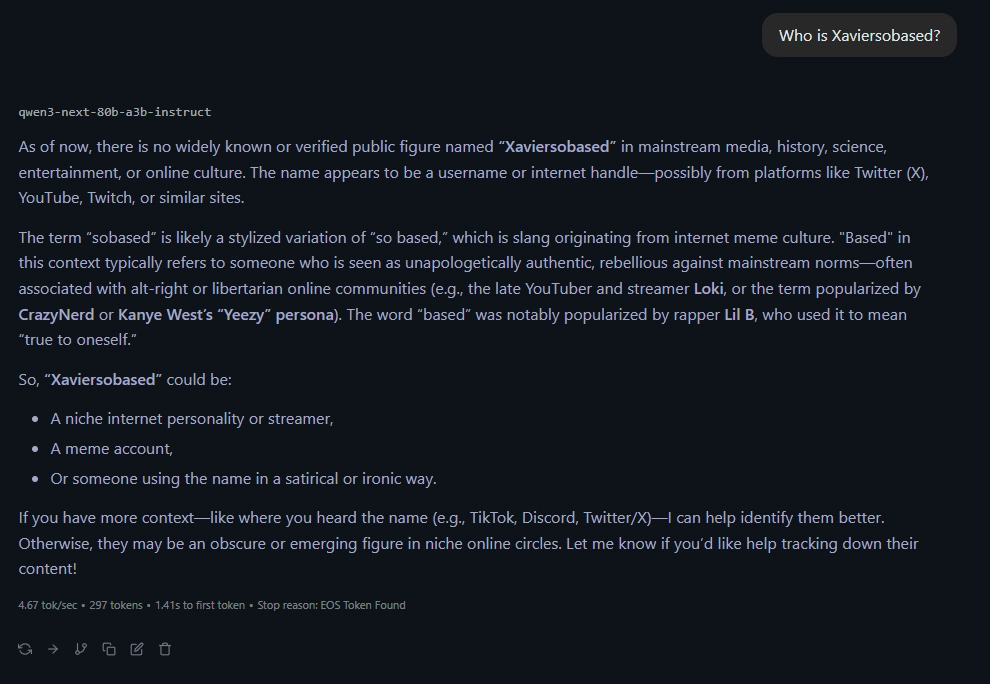Click the bold word CrazyNerd
Viewport: 990px width, 684px height.
click(56, 314)
